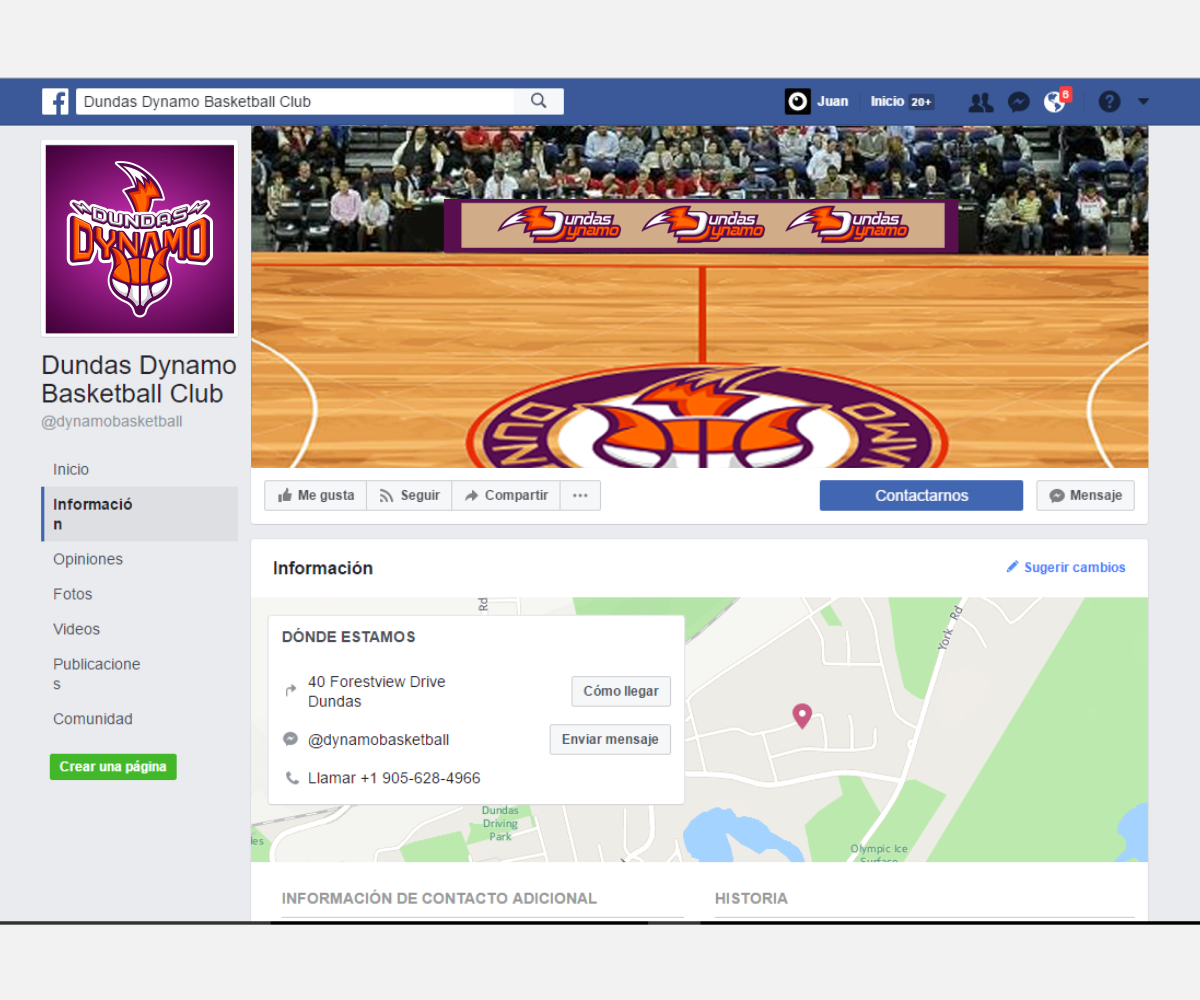The height and width of the screenshot is (1000, 1200).
Task: Open the Dundas Dynamo profile picture
Action: 140,239
